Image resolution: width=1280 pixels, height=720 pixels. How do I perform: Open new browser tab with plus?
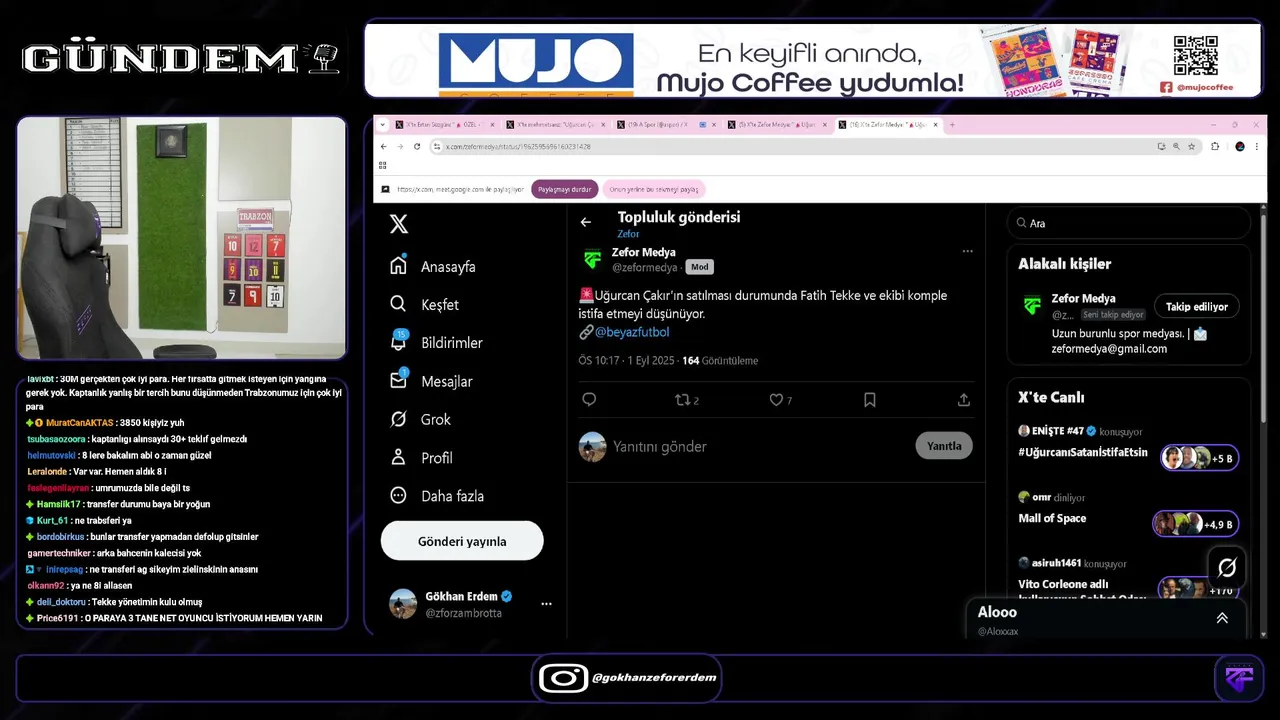pyautogui.click(x=952, y=125)
